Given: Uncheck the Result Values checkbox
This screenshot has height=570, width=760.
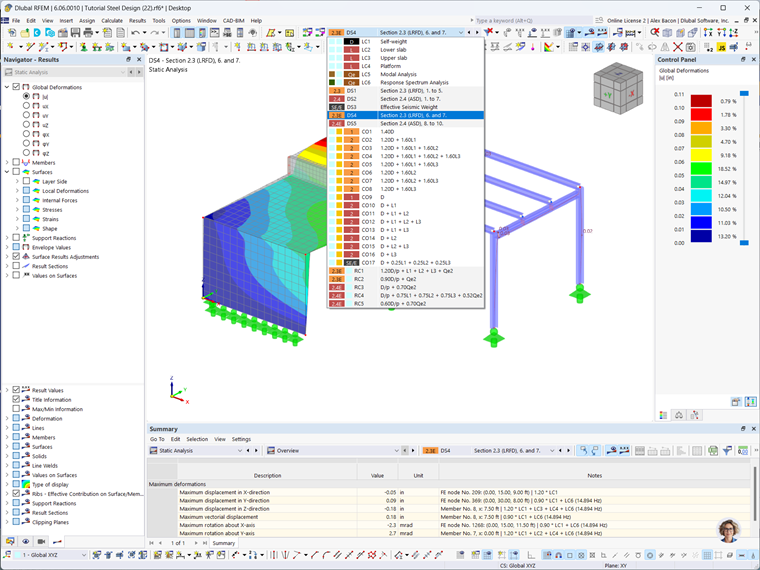Looking at the screenshot, I should (16, 390).
